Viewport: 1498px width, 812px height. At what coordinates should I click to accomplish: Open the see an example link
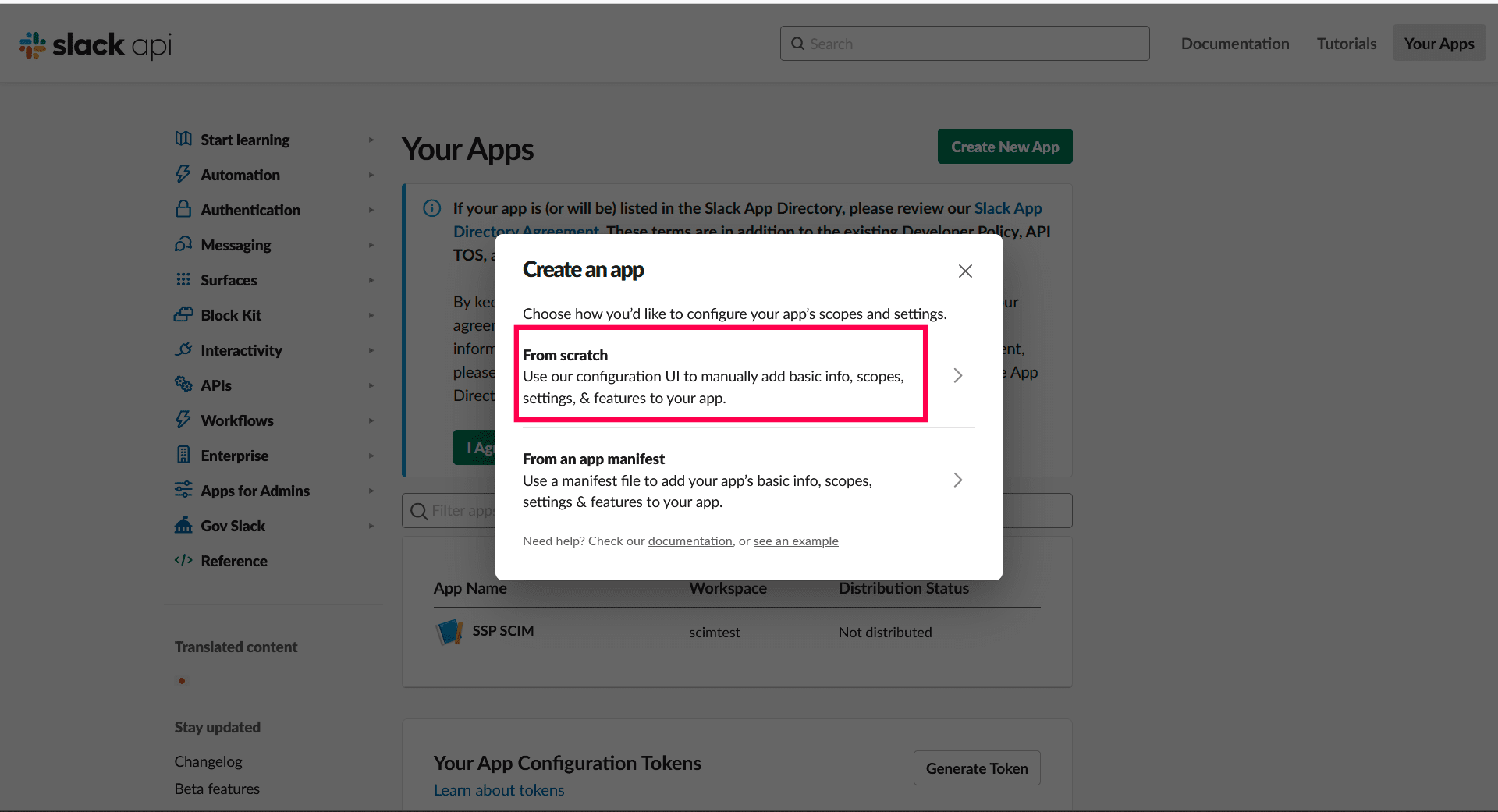point(796,541)
